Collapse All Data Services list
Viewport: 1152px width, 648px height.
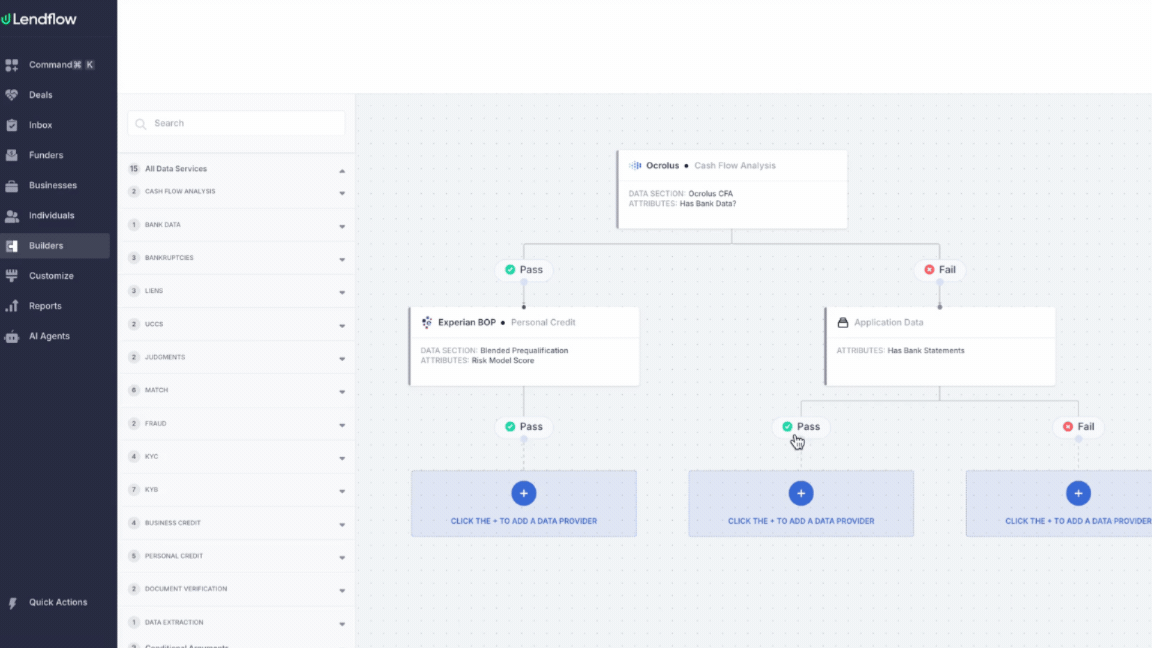tap(342, 170)
